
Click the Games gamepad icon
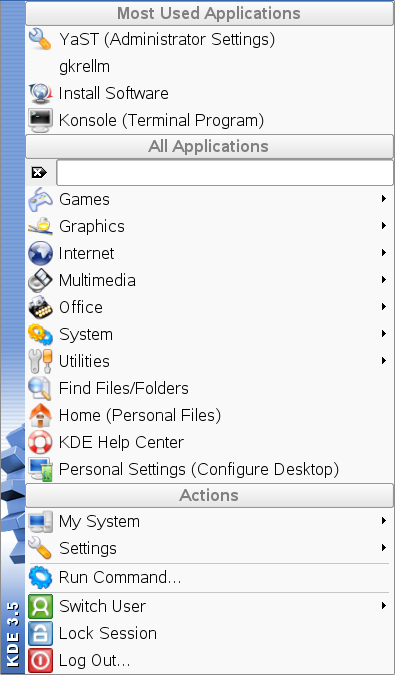point(40,199)
